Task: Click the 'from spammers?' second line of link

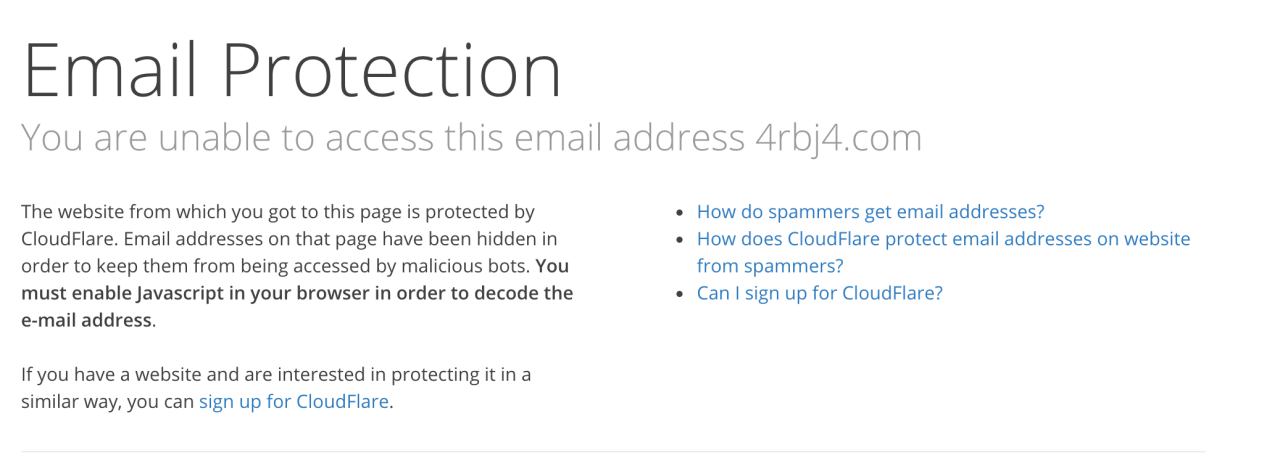Action: point(770,266)
